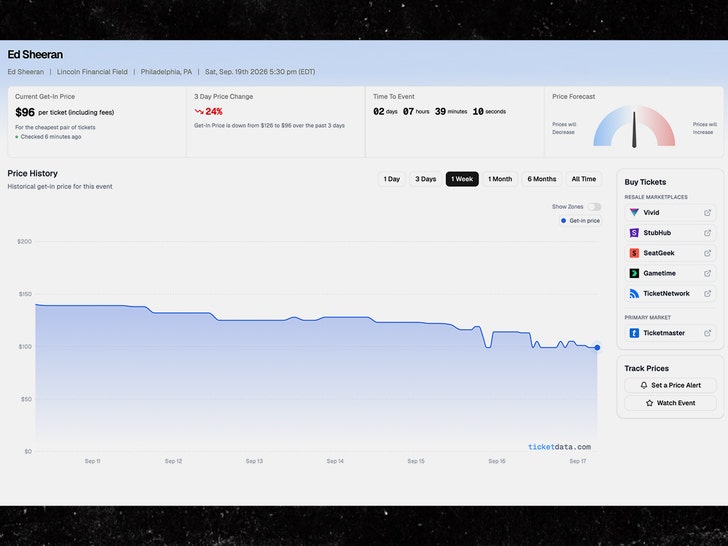The image size is (728, 546).
Task: Open the Ticketmaster primary market link
Action: [x=670, y=333]
